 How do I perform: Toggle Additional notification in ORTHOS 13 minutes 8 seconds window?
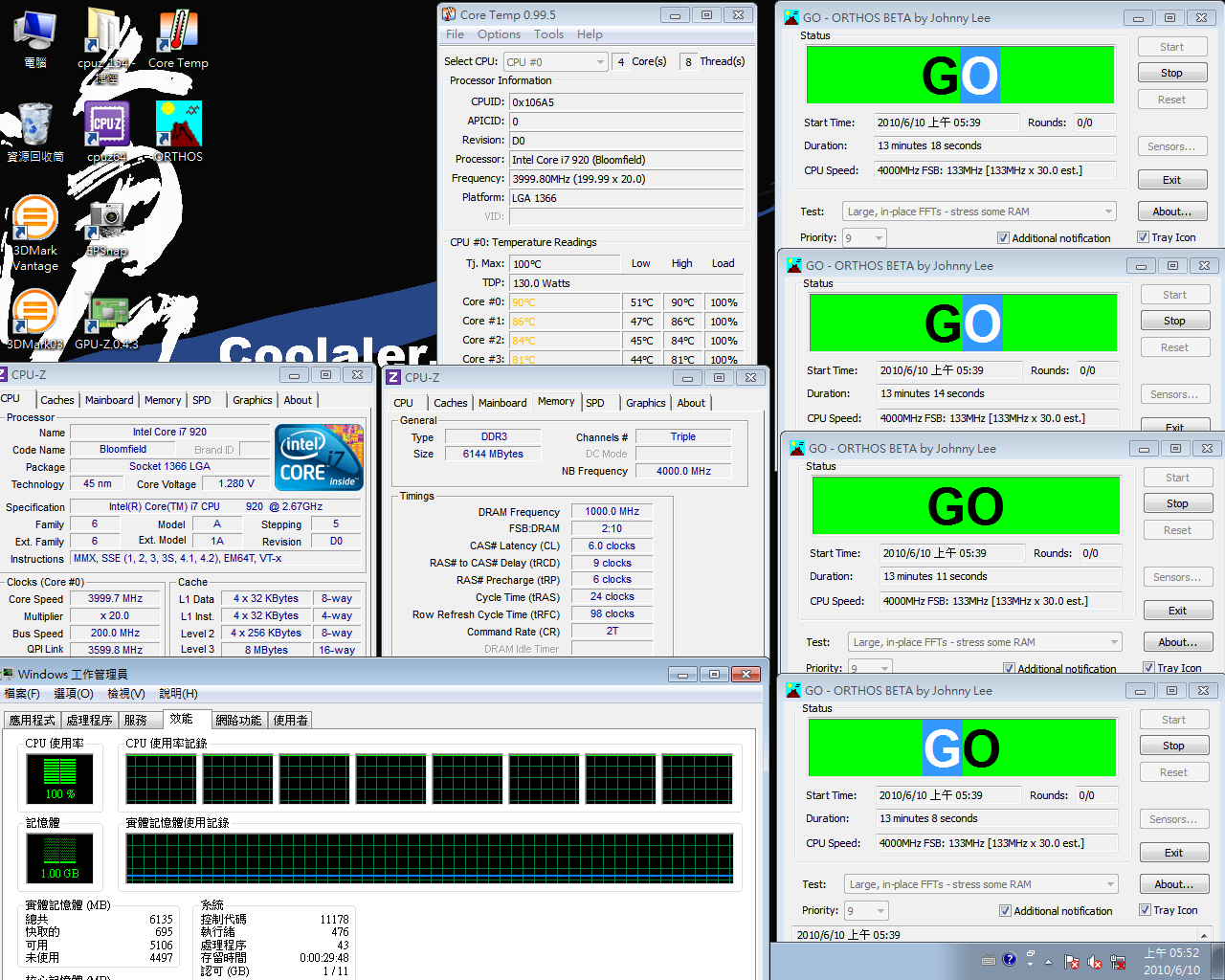click(1056, 911)
